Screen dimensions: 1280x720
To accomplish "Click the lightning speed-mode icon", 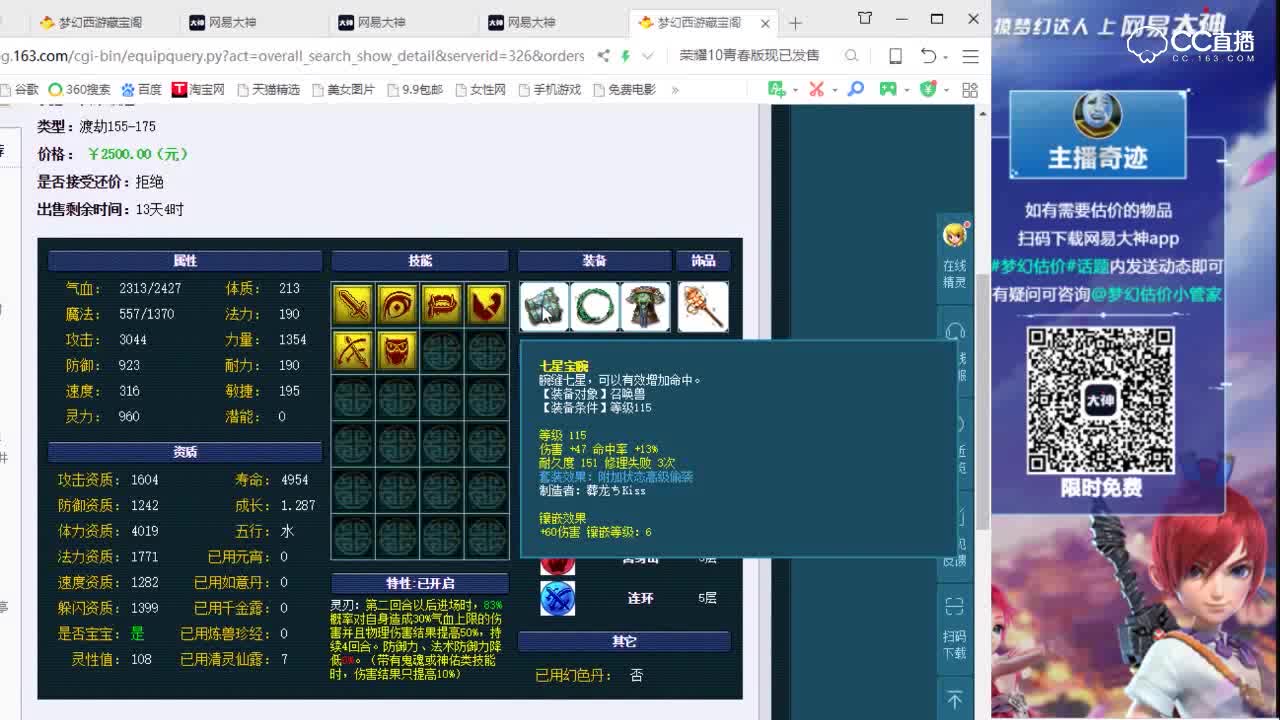I will [626, 56].
